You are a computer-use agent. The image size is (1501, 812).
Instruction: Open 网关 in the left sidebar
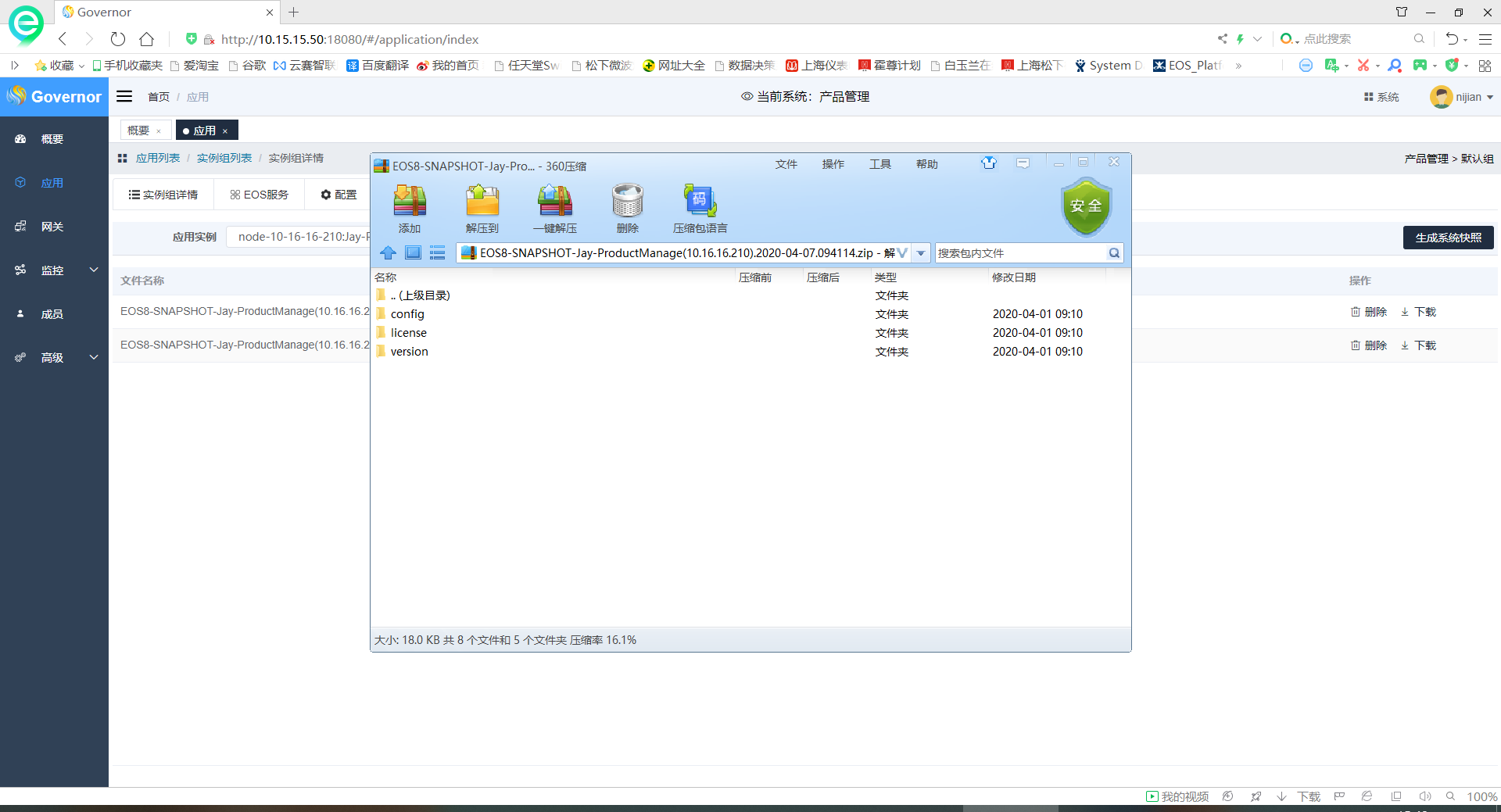(x=52, y=227)
